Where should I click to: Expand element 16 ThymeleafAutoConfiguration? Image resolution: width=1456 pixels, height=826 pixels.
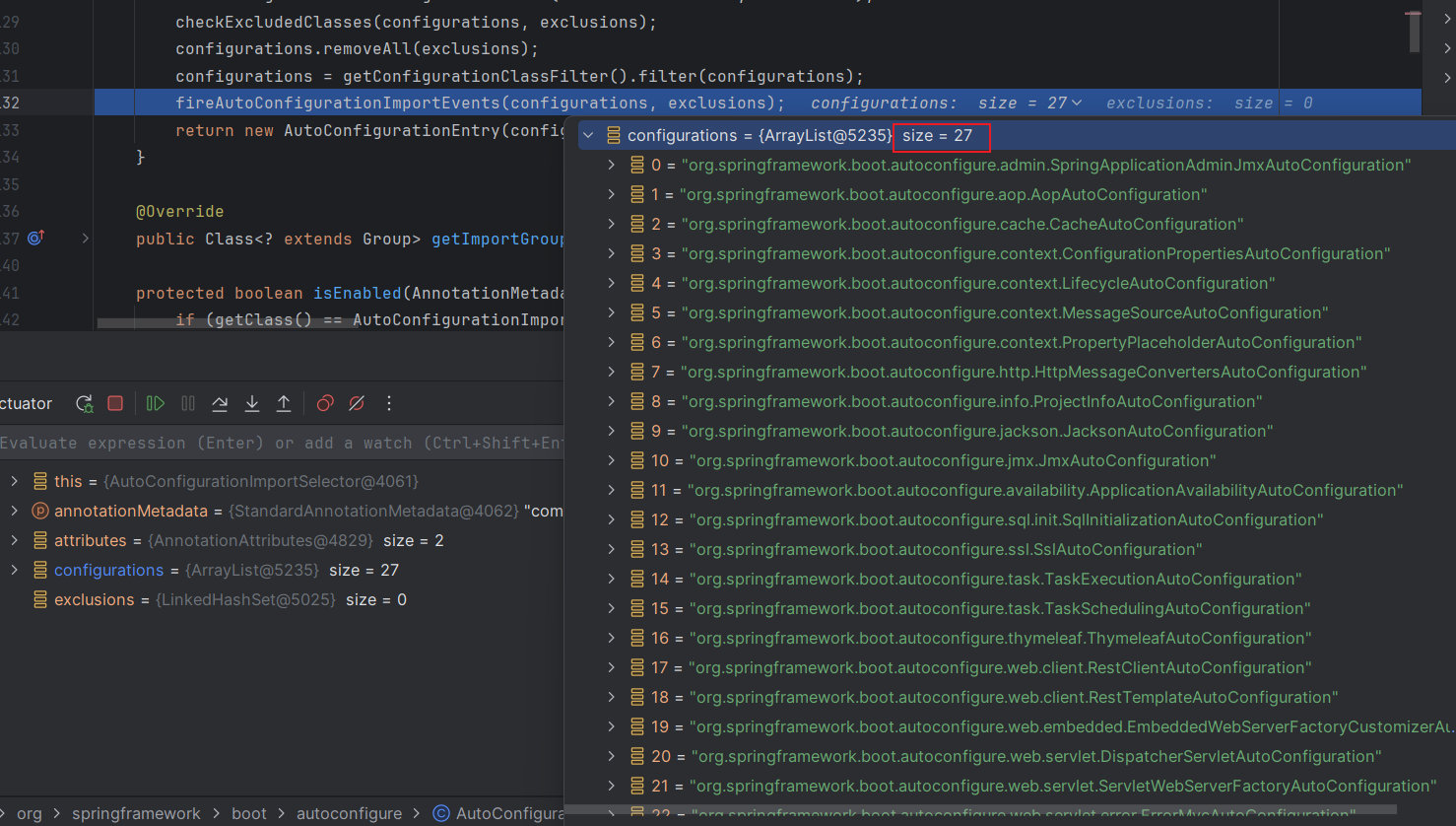[612, 638]
